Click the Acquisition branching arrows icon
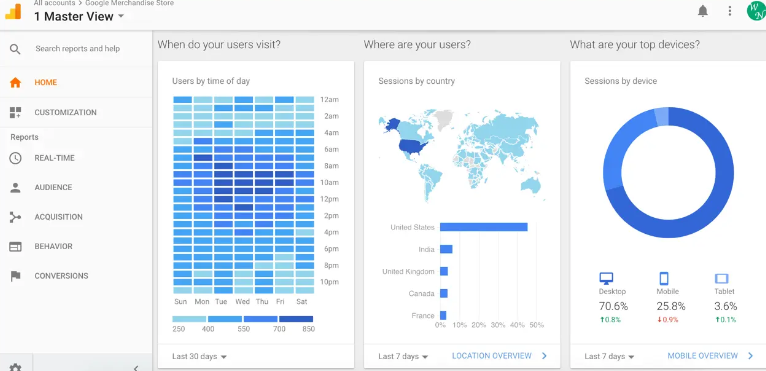This screenshot has height=371, width=766. [16, 217]
